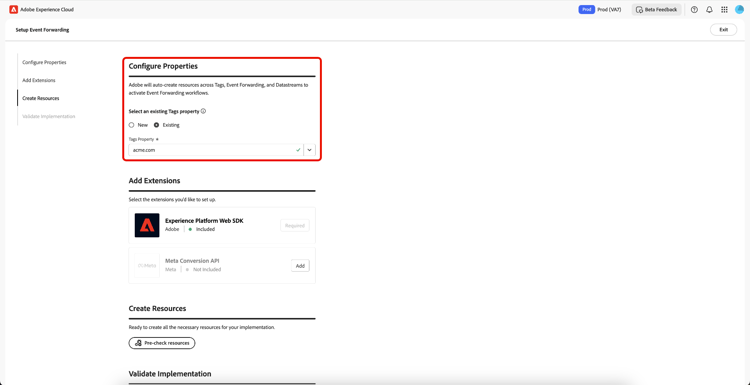Click the Create Resources section heading
This screenshot has height=385, width=750.
click(x=157, y=308)
